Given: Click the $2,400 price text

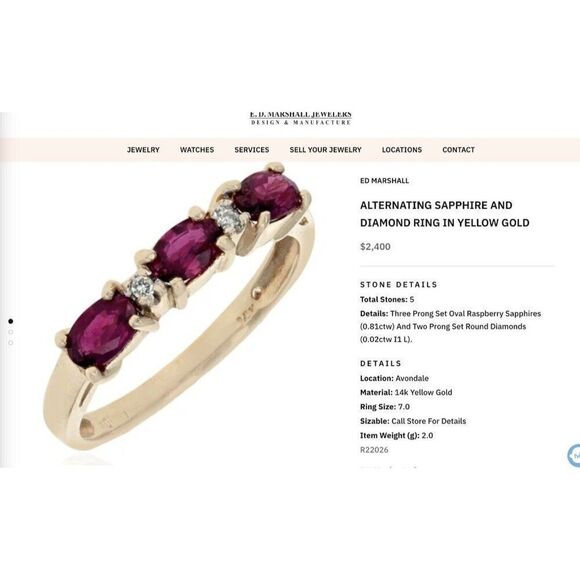Looking at the screenshot, I should tap(375, 247).
